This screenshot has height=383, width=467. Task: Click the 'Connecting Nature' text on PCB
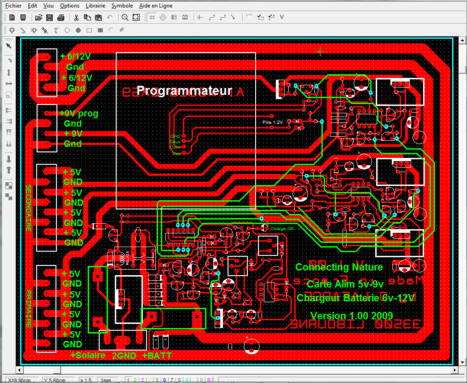point(339,267)
